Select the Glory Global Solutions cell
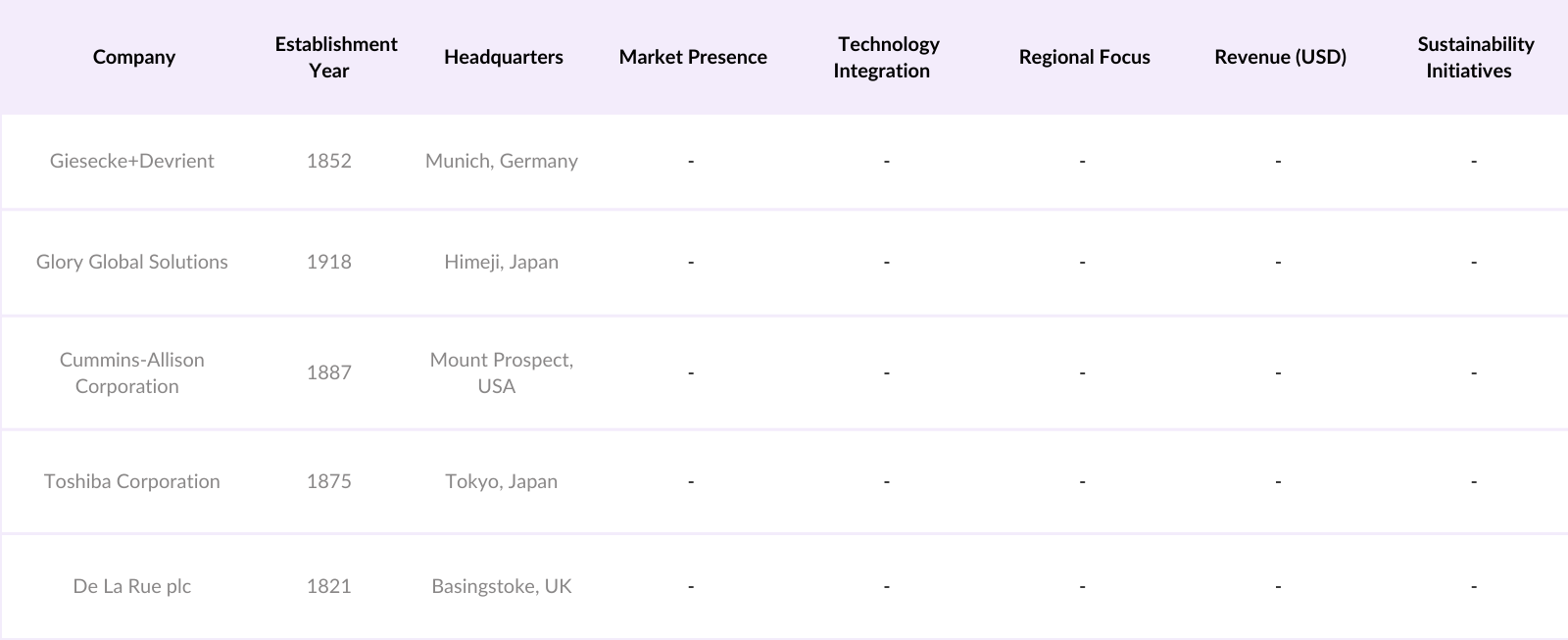Image resolution: width=1568 pixels, height=640 pixels. click(132, 262)
